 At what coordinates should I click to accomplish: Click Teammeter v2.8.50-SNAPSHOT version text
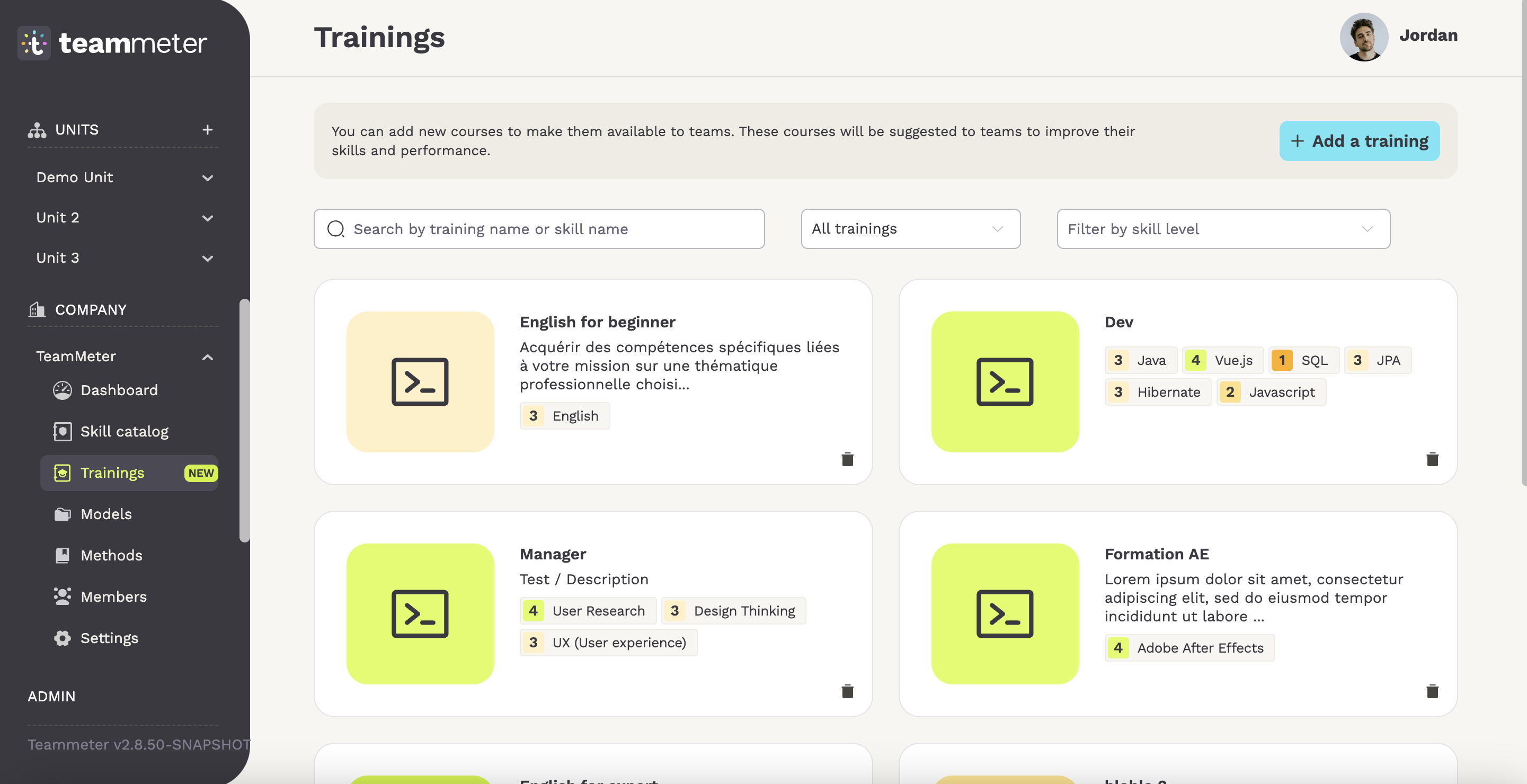click(x=139, y=744)
